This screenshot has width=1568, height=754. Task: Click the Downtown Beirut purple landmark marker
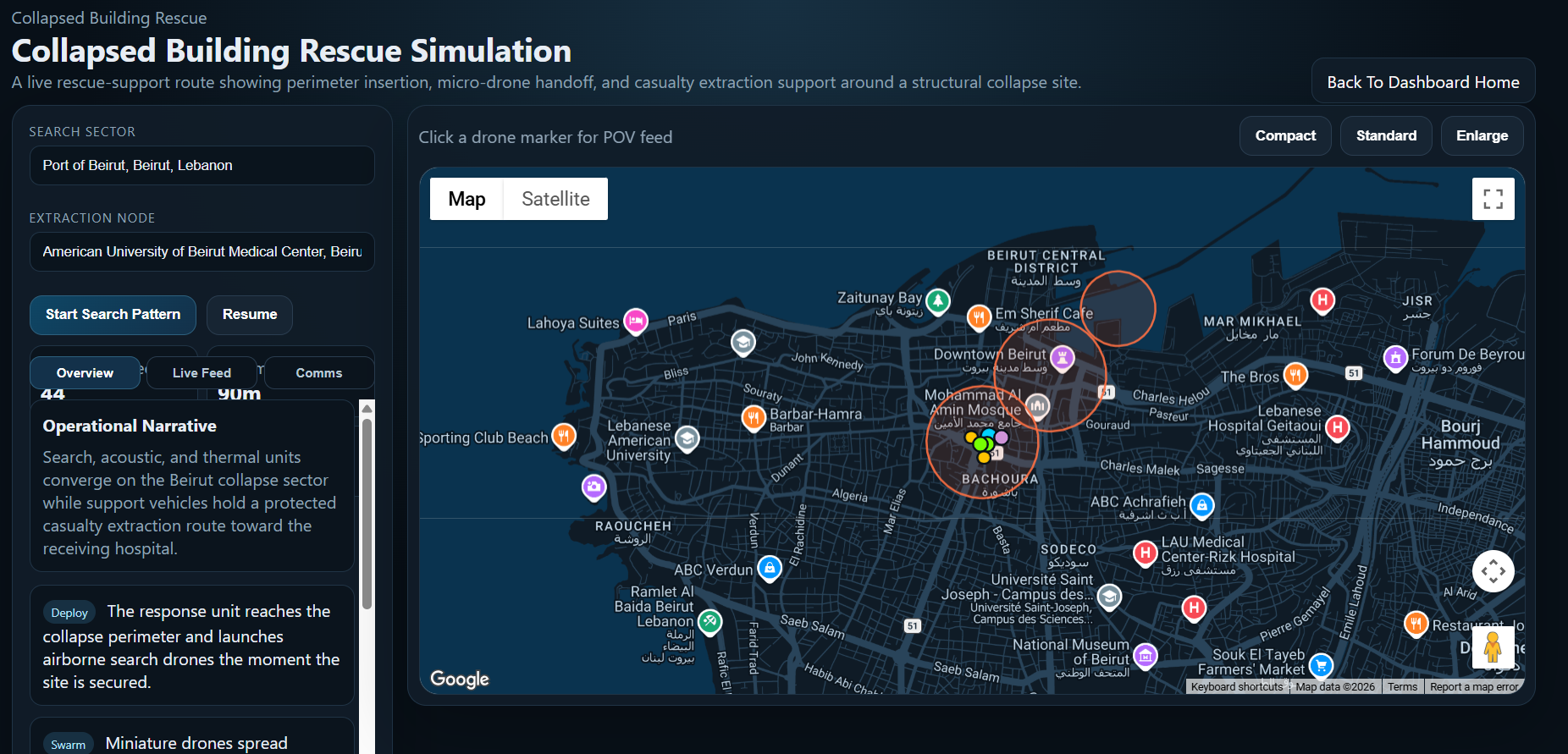click(x=1063, y=357)
